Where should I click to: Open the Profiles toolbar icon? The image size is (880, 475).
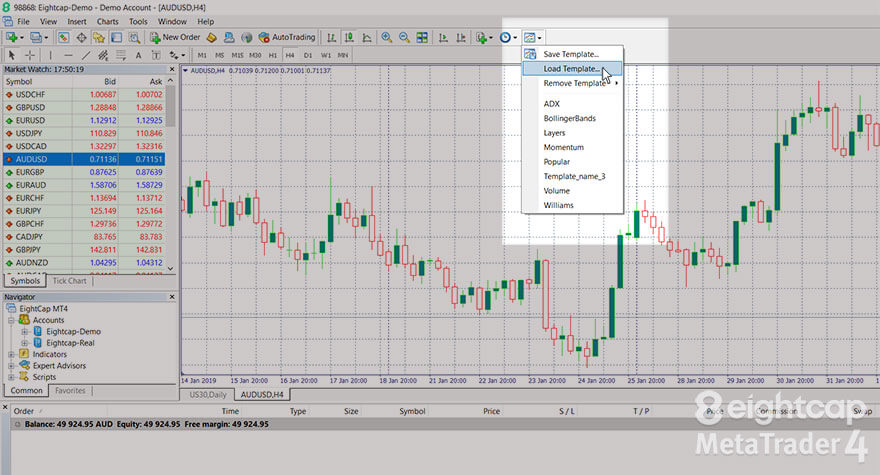point(37,38)
